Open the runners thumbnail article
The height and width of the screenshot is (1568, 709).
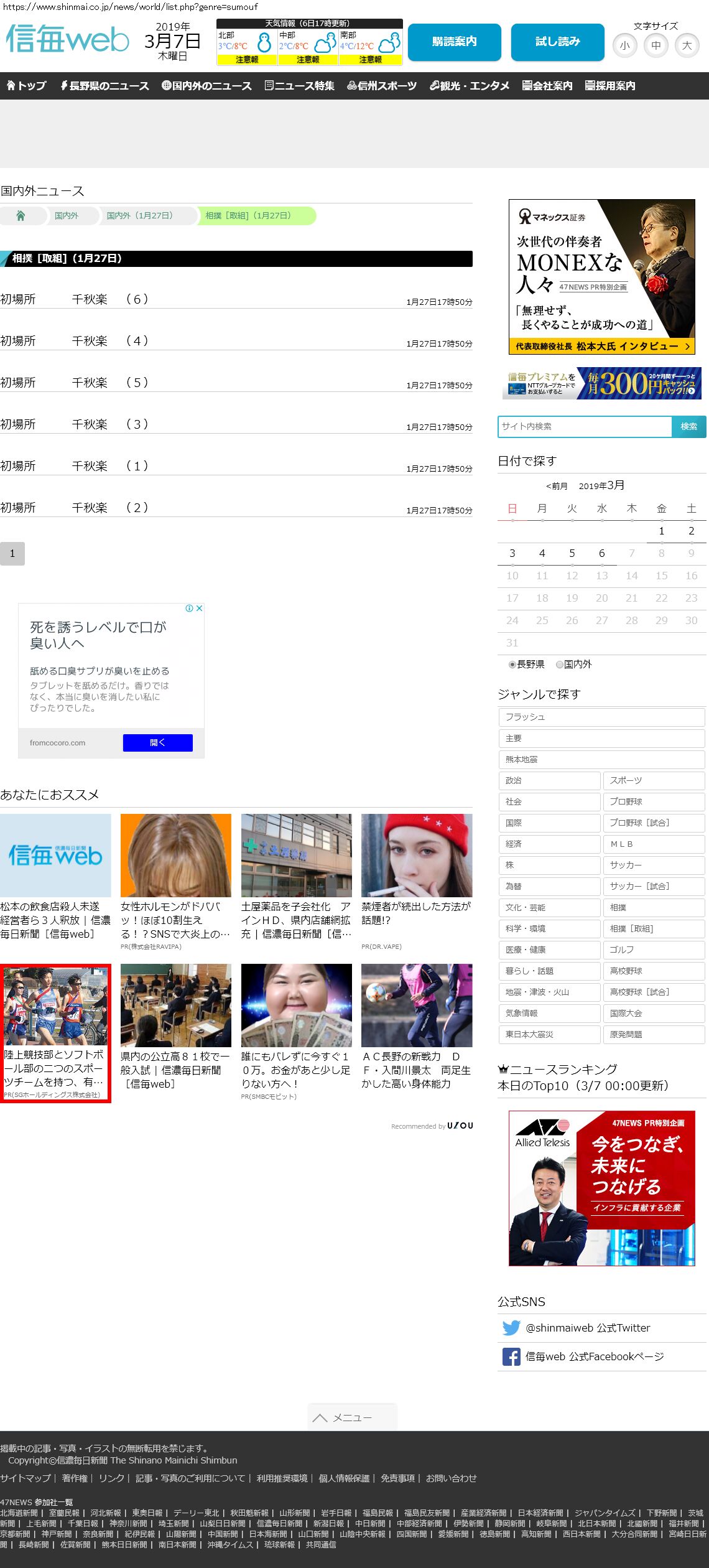pos(55,1005)
